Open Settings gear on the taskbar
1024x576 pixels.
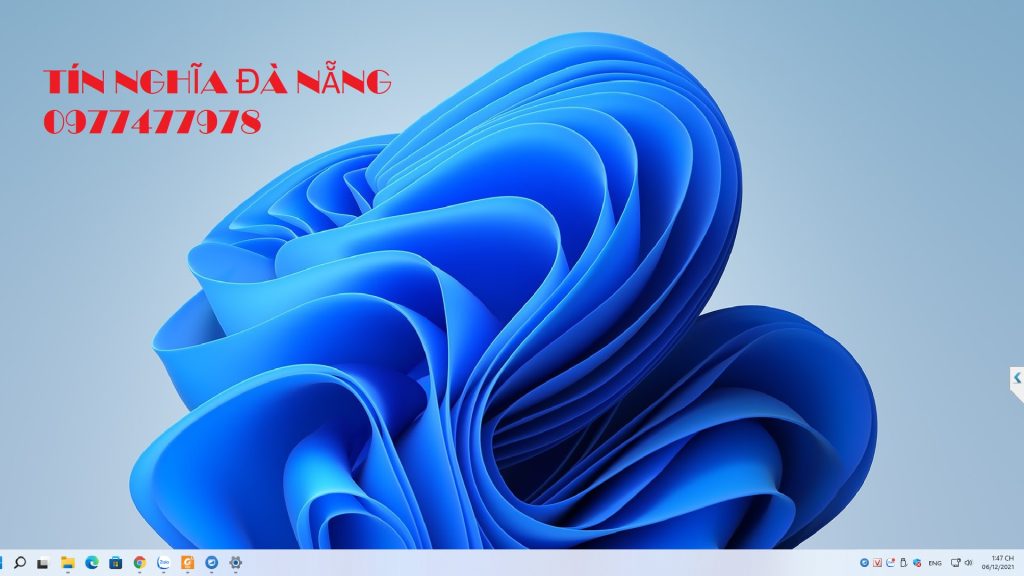[235, 562]
